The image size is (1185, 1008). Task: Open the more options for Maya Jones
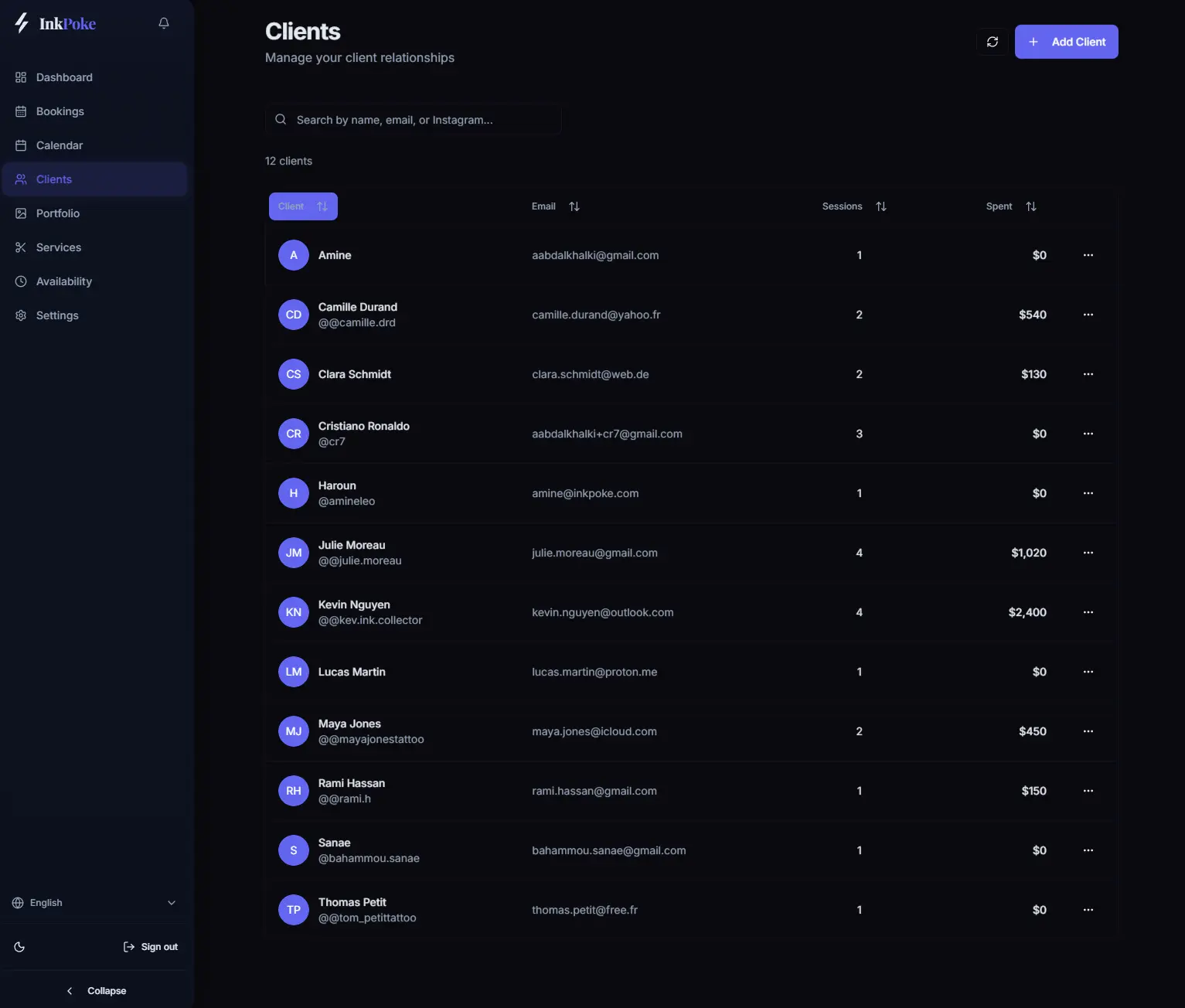(1088, 731)
